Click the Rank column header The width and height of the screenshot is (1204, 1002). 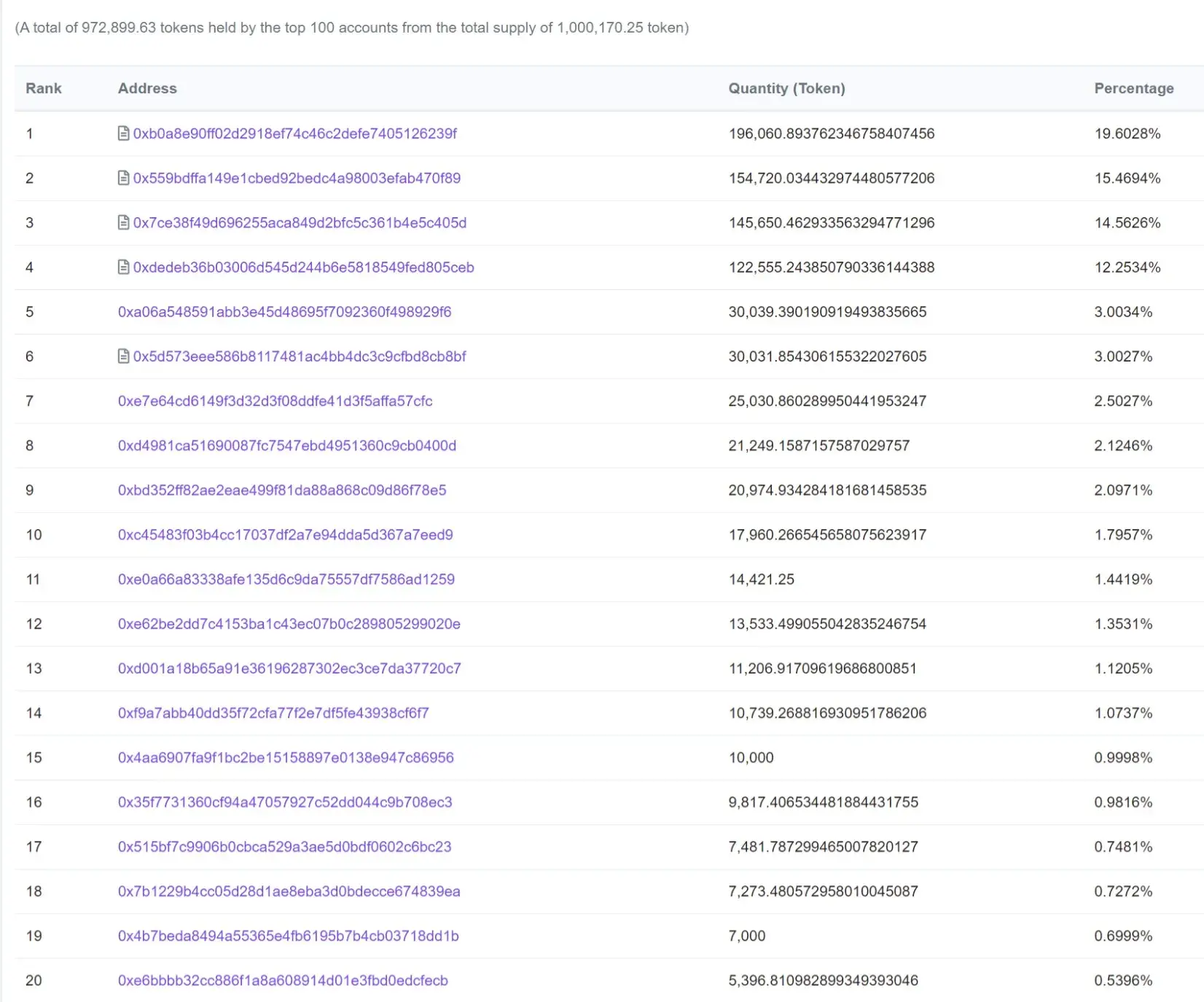pos(44,88)
